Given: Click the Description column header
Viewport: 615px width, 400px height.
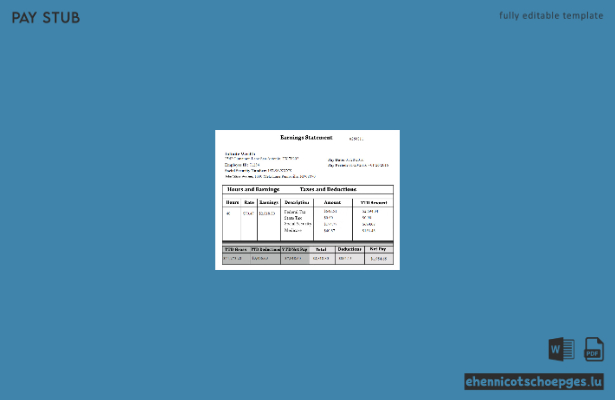Looking at the screenshot, I should click(x=297, y=202).
